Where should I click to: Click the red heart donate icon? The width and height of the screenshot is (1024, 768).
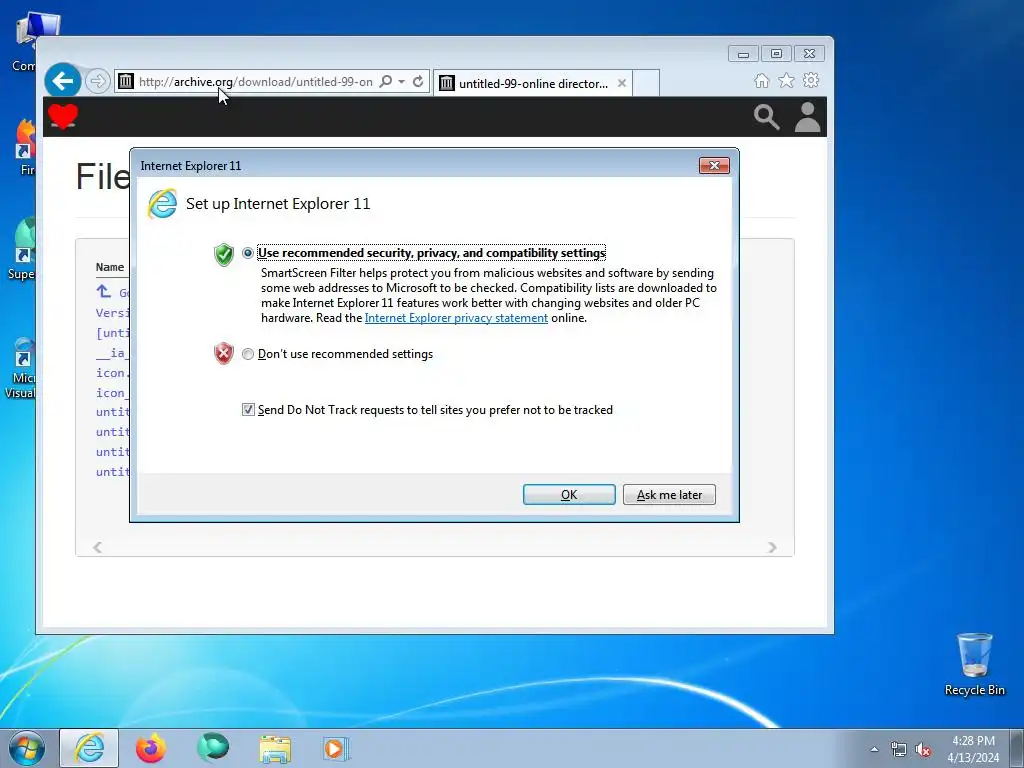[x=63, y=117]
